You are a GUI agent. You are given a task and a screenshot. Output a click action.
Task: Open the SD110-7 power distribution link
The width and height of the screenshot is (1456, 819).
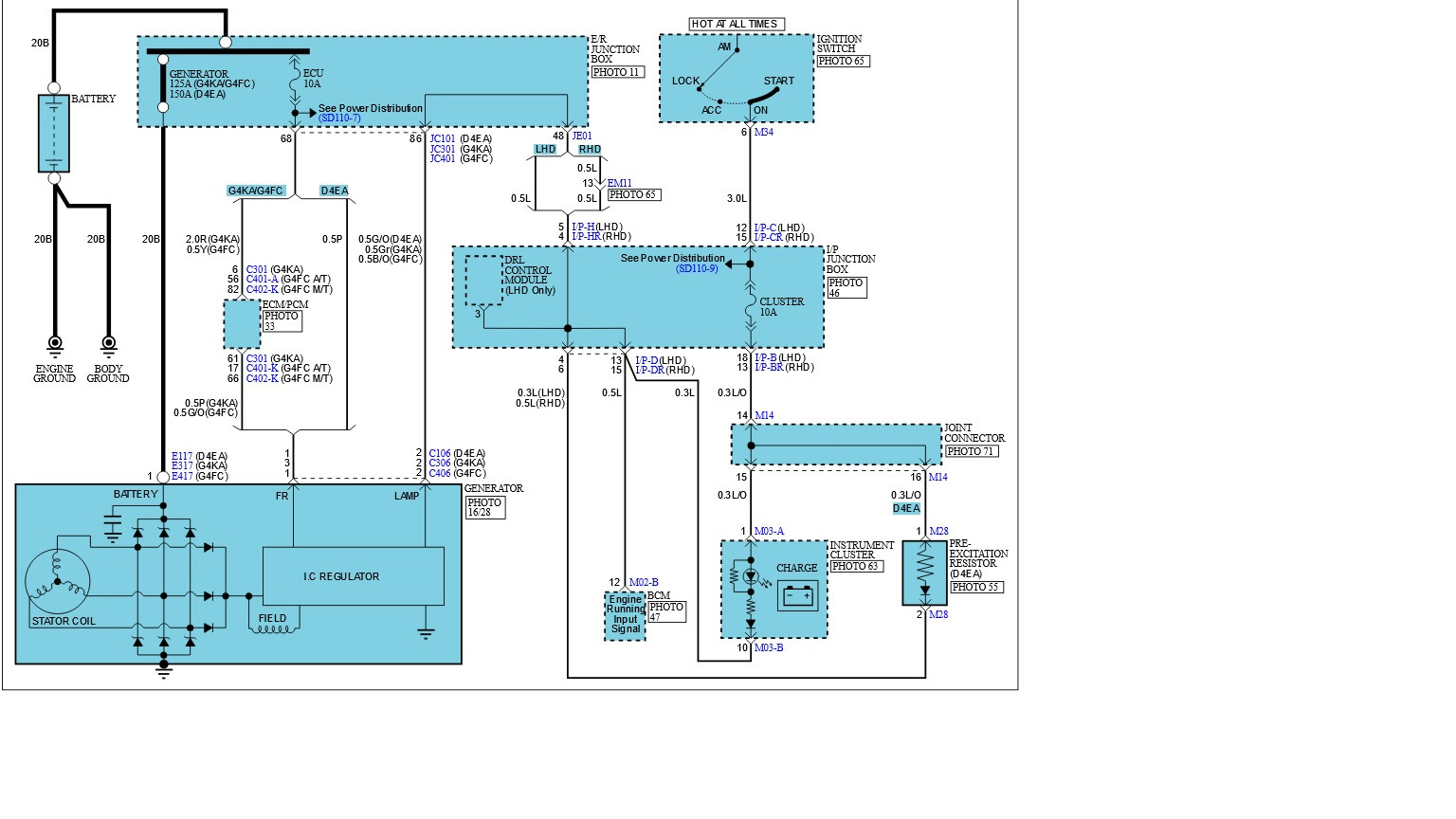(339, 118)
